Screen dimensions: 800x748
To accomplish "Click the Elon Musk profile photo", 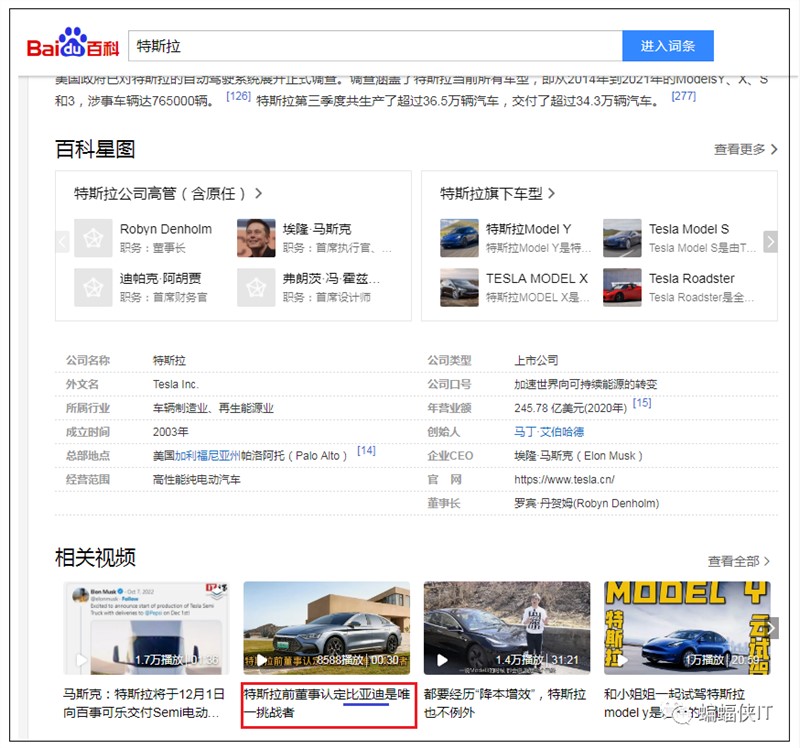I will pyautogui.click(x=256, y=238).
